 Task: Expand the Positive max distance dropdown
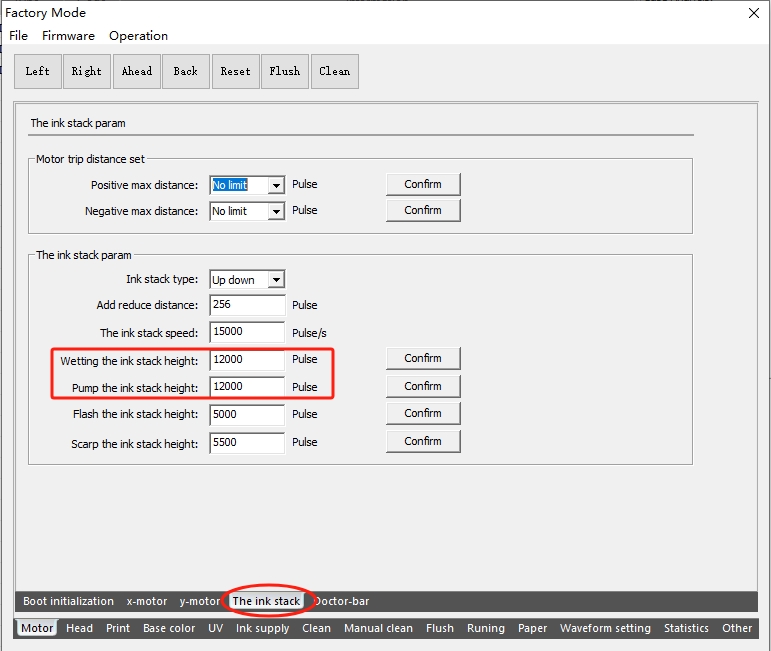[x=275, y=185]
